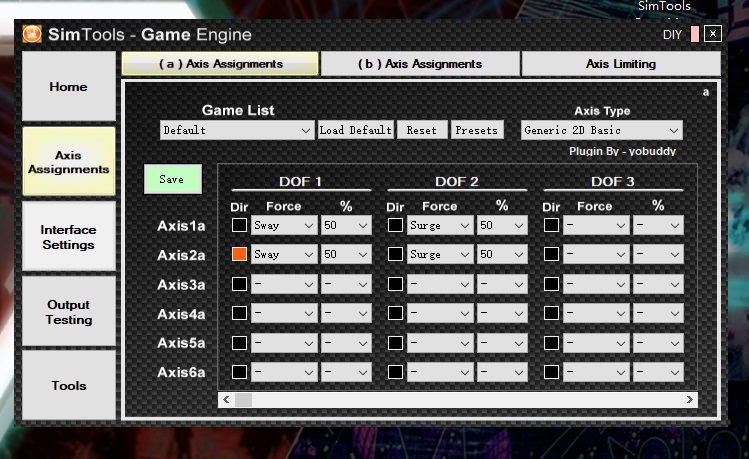Toggle Axis1a DOF 1 Dir box
Screen dimensions: 749x459
pos(239,225)
